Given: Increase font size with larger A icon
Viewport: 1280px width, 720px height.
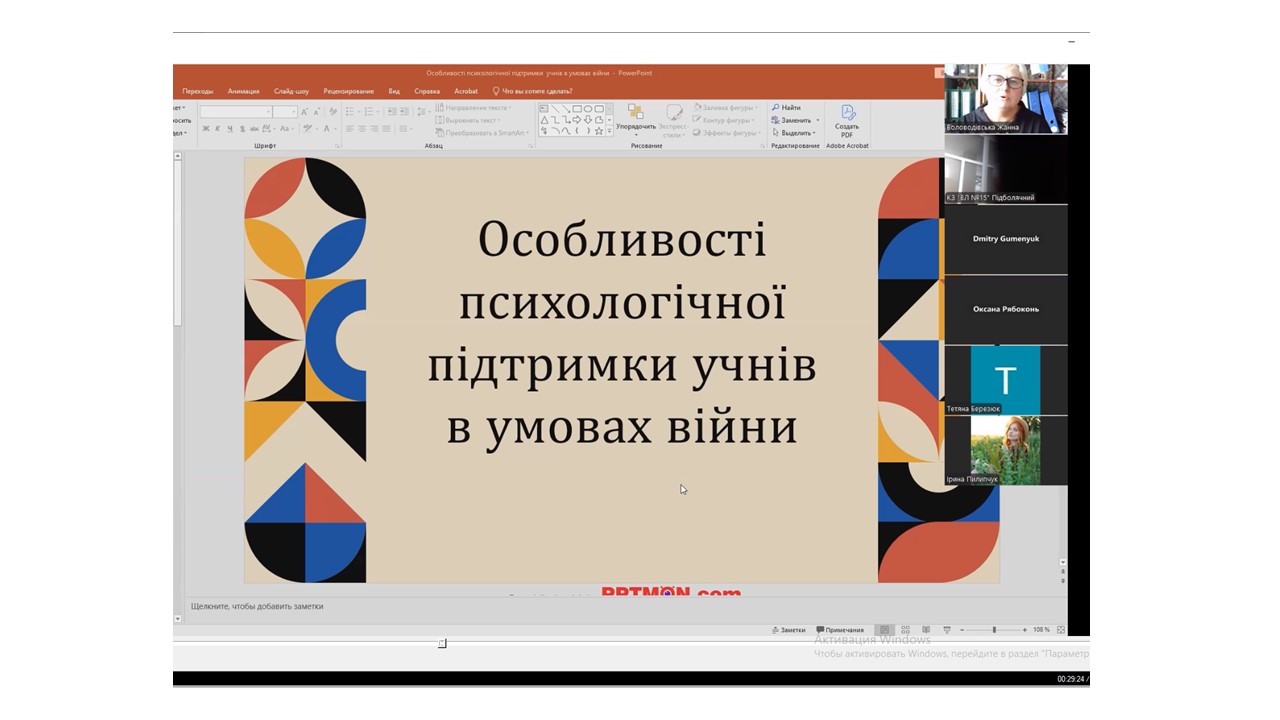Looking at the screenshot, I should (x=304, y=112).
